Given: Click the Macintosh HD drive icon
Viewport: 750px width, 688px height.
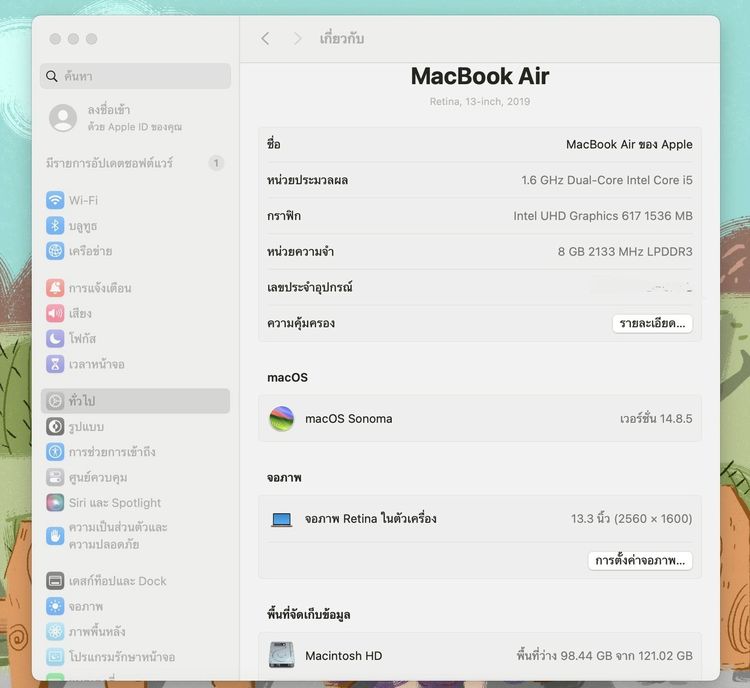Looking at the screenshot, I should click(282, 655).
